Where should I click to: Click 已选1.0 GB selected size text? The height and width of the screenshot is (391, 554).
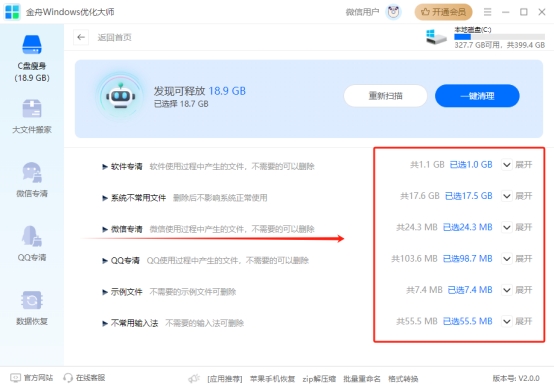point(471,165)
